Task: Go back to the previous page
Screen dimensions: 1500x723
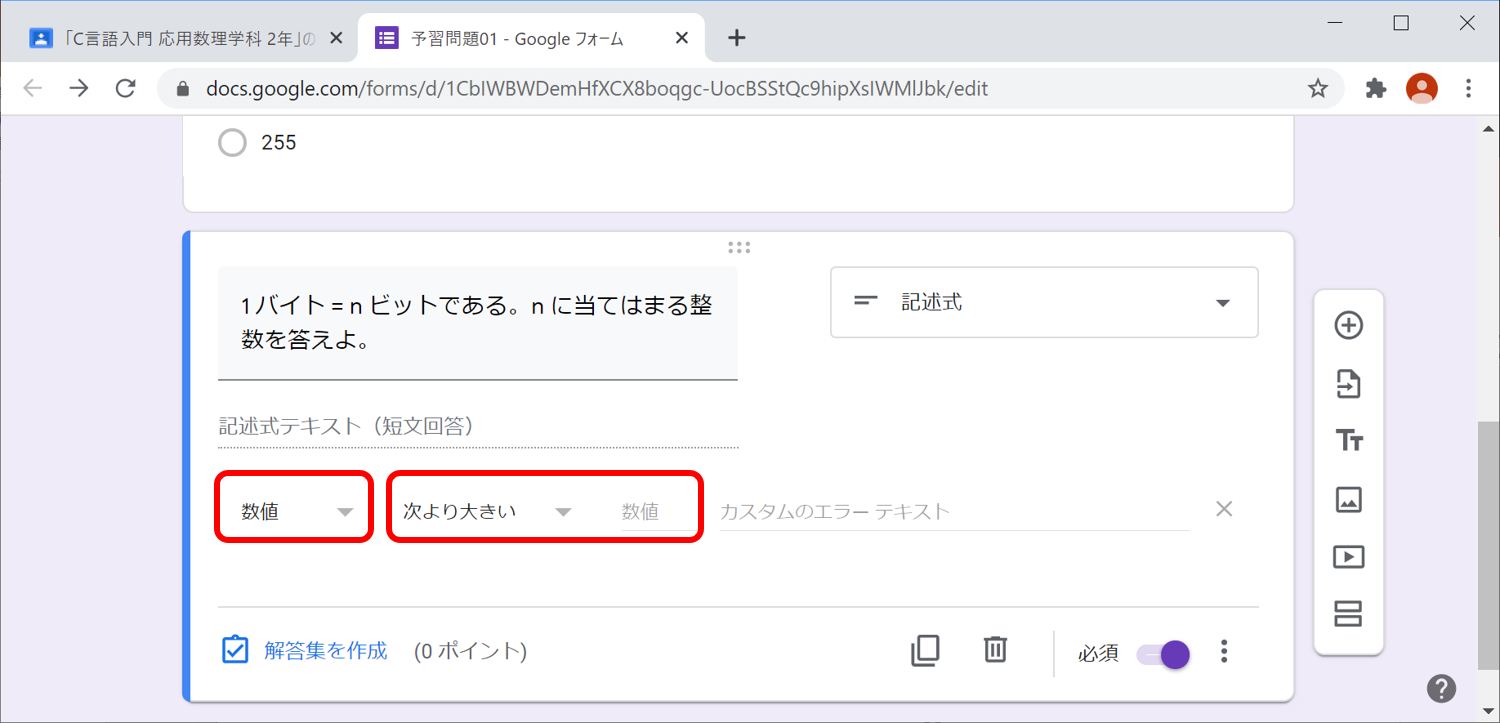Action: 33,88
